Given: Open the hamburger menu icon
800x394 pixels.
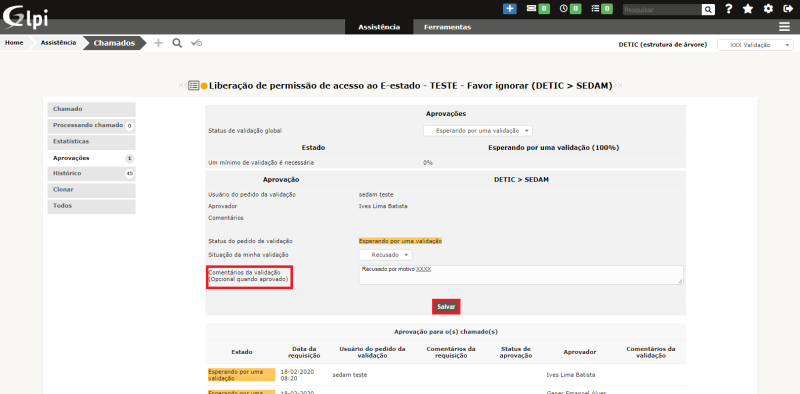Looking at the screenshot, I should coord(784,27).
